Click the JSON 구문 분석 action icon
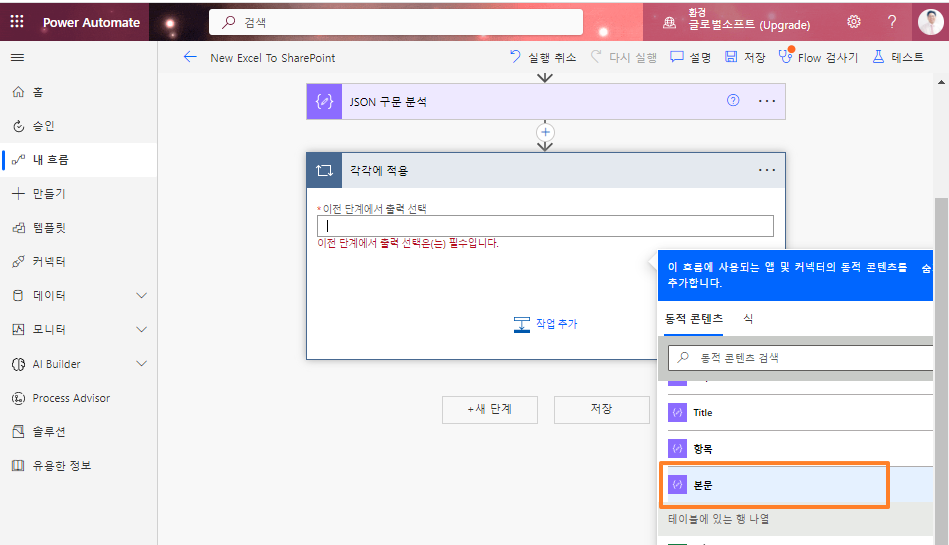The height and width of the screenshot is (545, 949). 324,102
